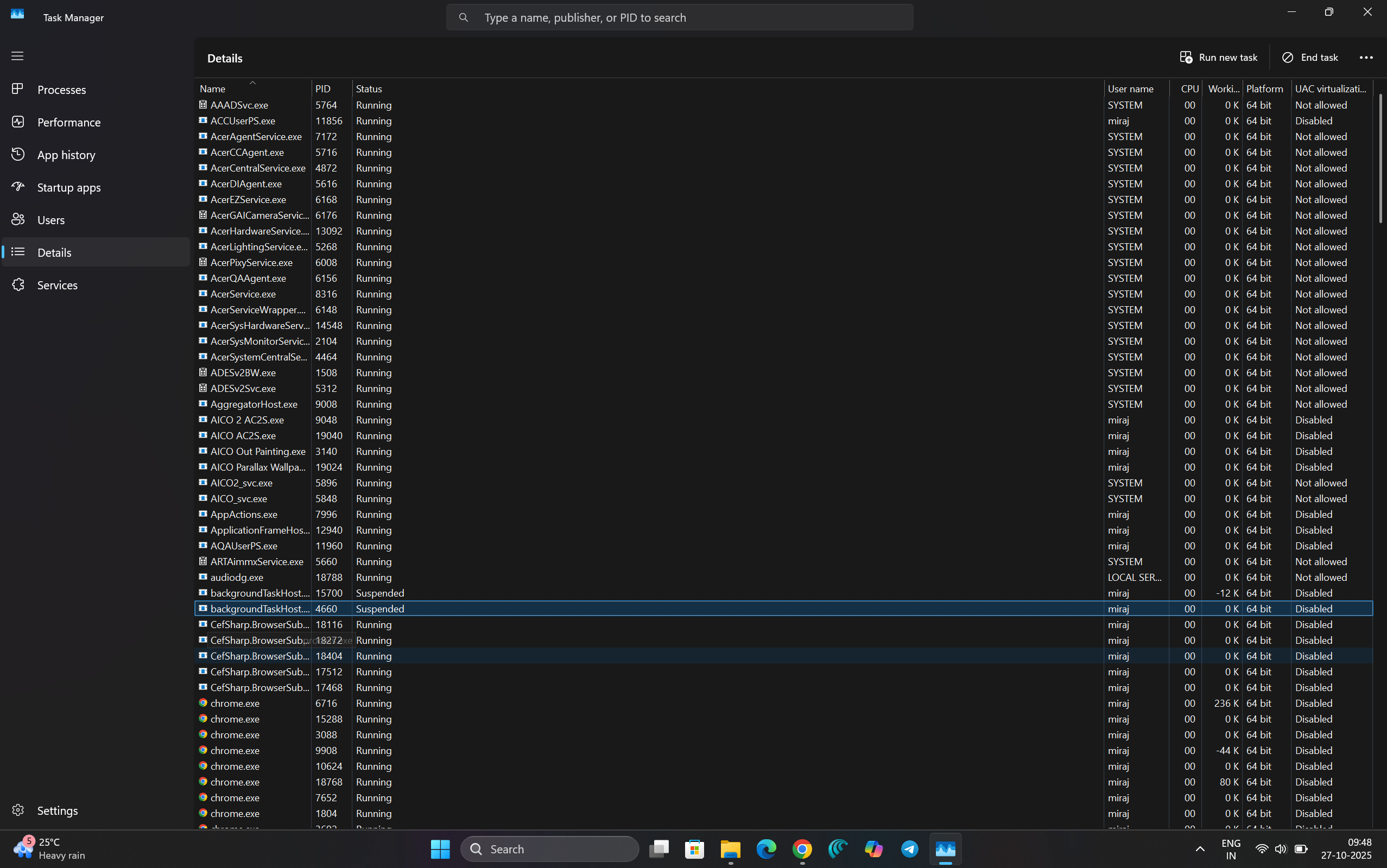Image resolution: width=1387 pixels, height=868 pixels.
Task: Click the search box for processes
Action: pos(679,17)
